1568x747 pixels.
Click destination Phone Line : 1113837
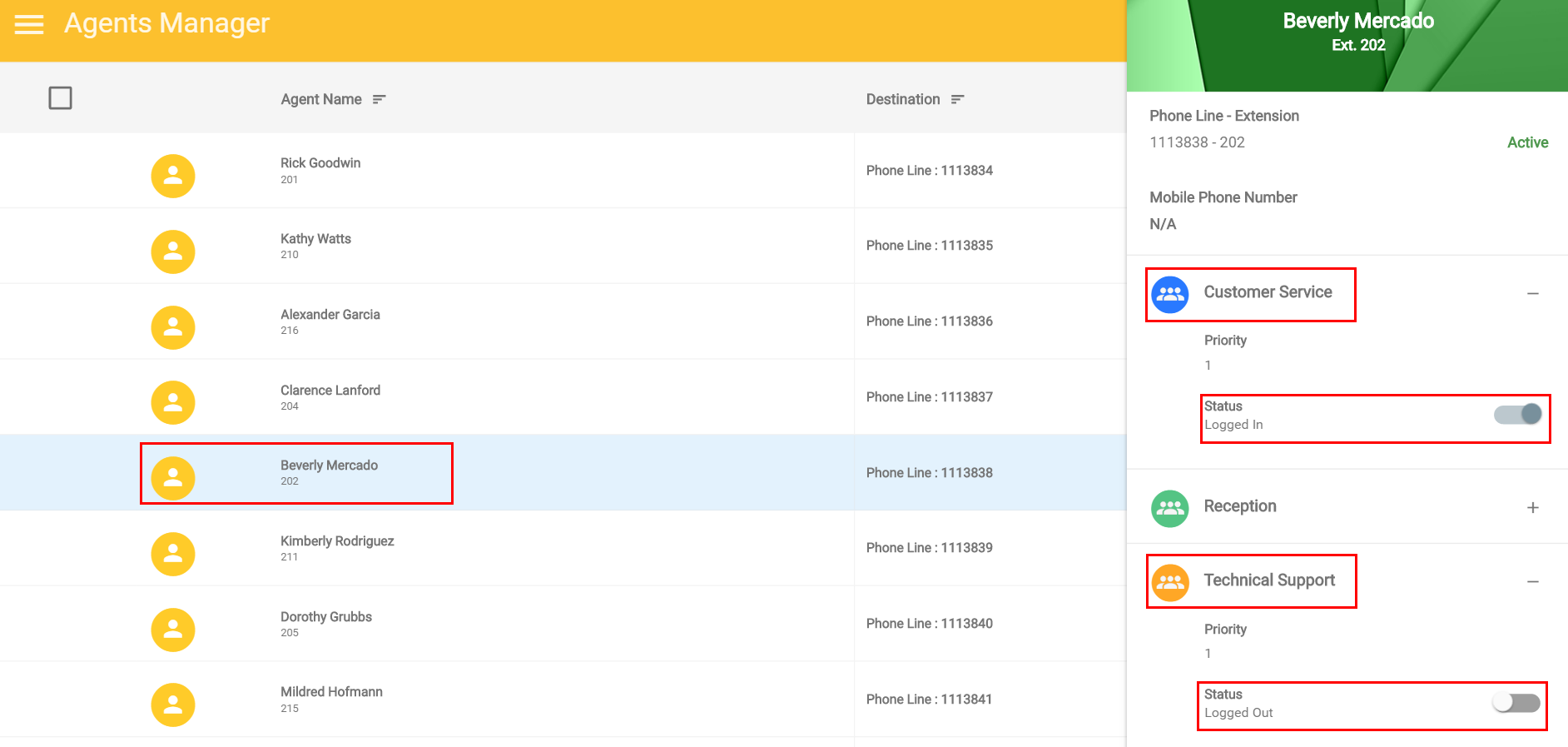click(x=930, y=397)
